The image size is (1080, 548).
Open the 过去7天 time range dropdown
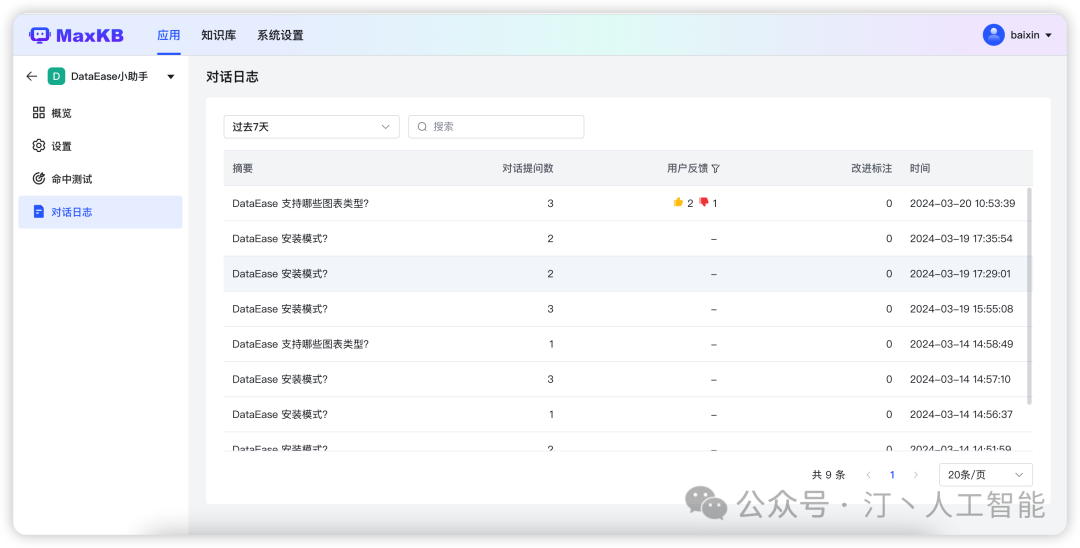pyautogui.click(x=311, y=127)
